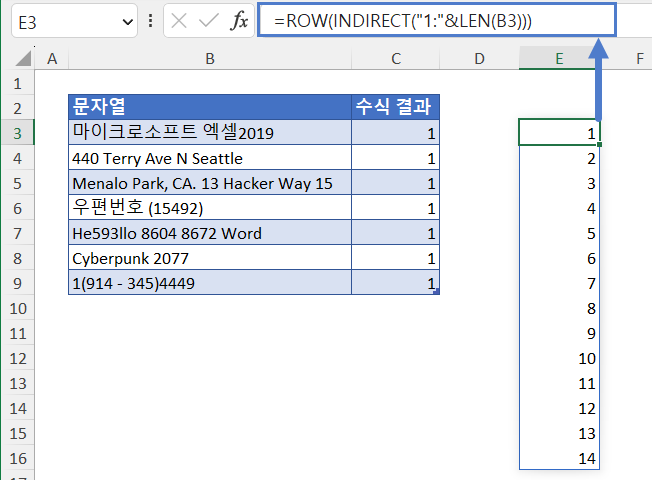Select row 9 header
Image resolution: width=652 pixels, height=480 pixels.
[x=17, y=283]
